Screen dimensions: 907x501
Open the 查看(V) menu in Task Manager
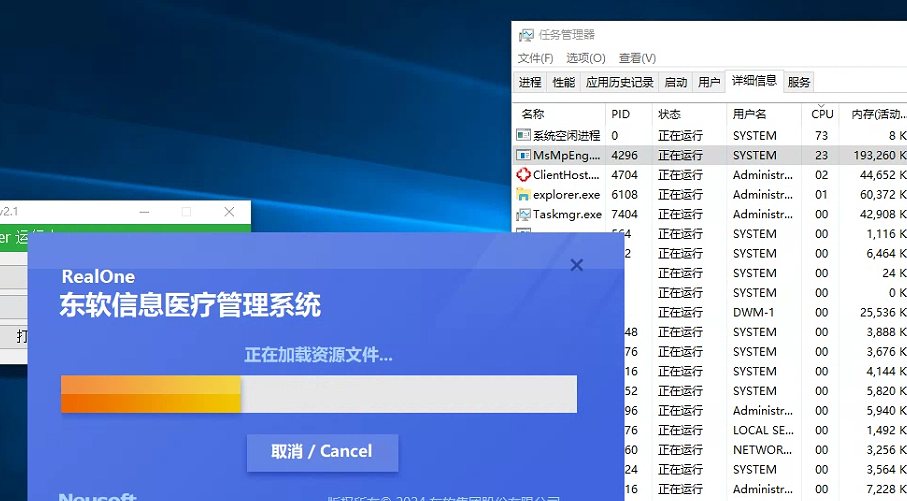[x=637, y=58]
